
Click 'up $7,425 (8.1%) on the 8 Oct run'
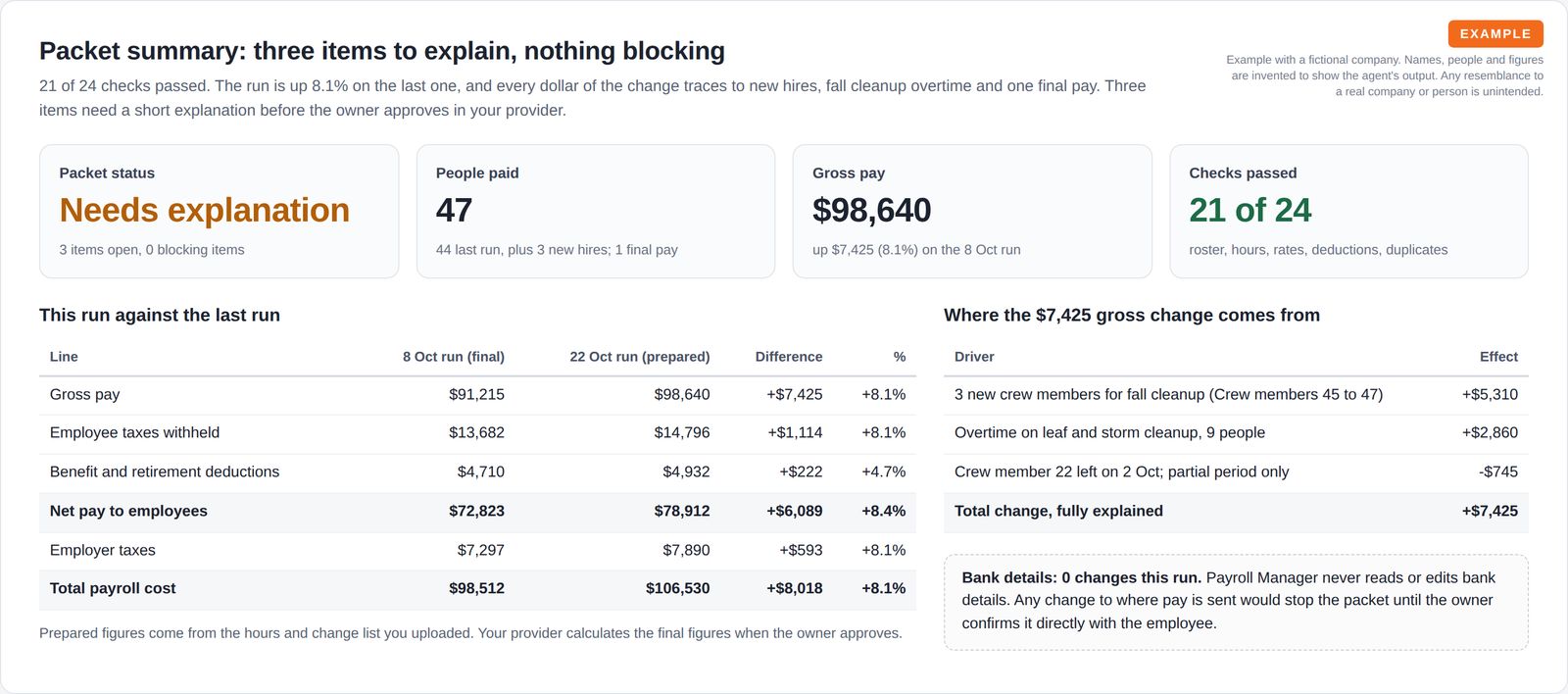[916, 250]
